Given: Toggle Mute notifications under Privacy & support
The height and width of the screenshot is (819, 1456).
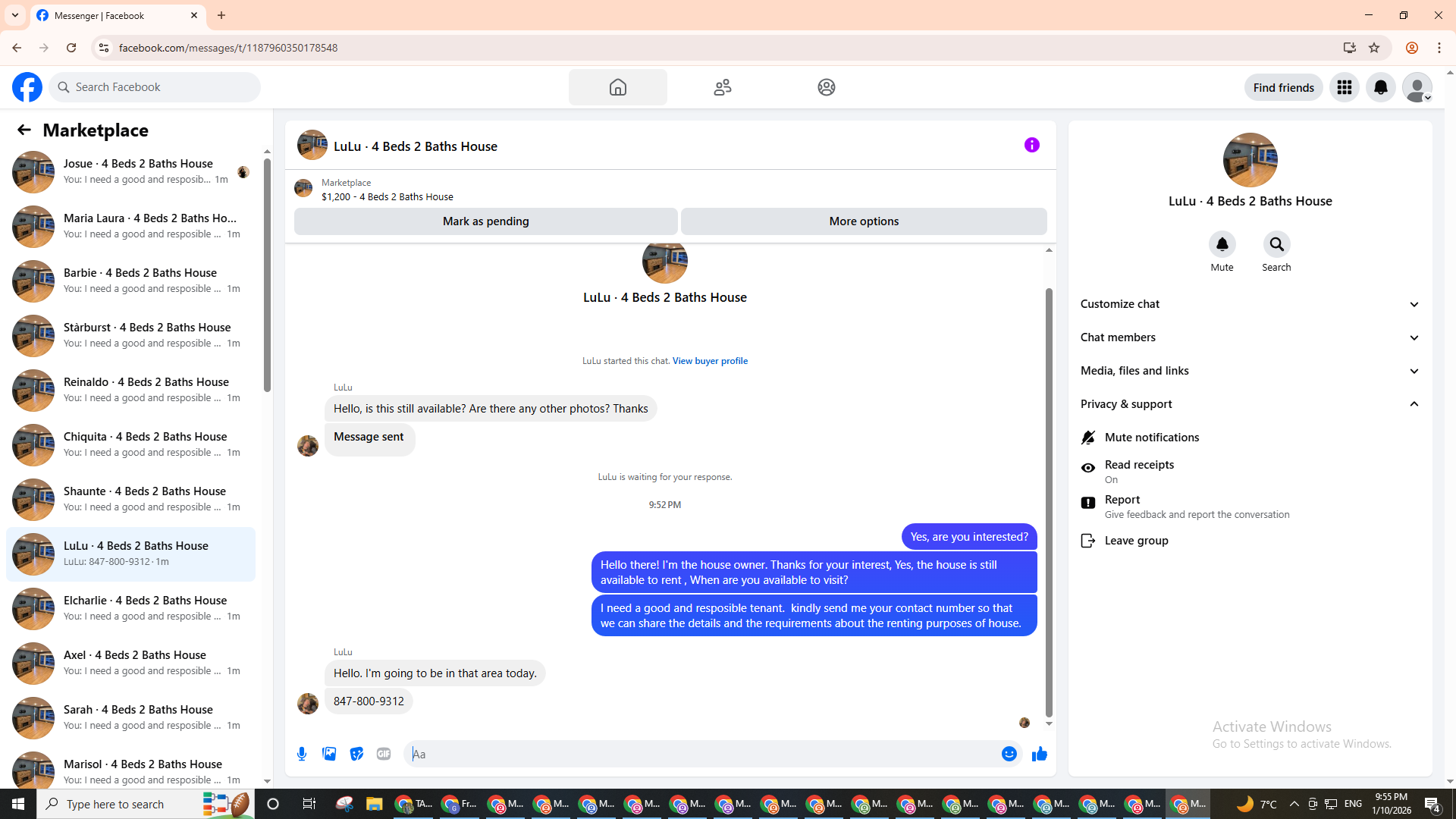Looking at the screenshot, I should point(1151,438).
